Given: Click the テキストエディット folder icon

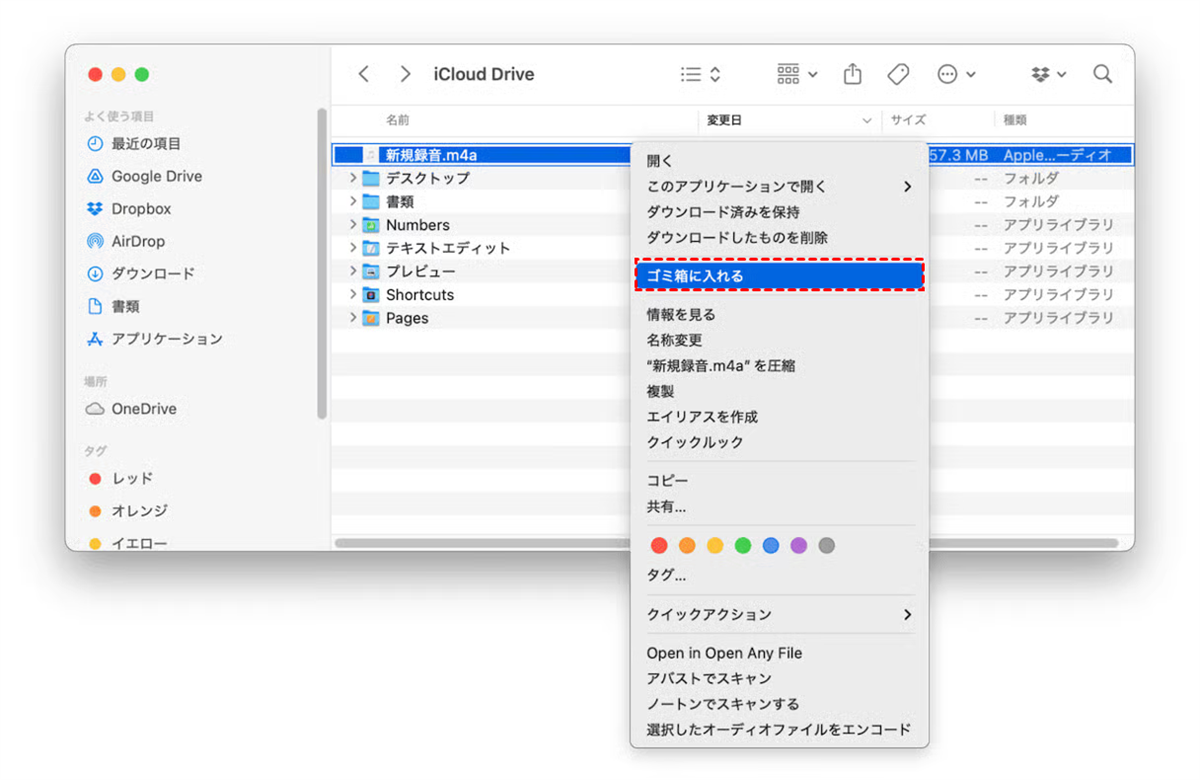Looking at the screenshot, I should [371, 248].
